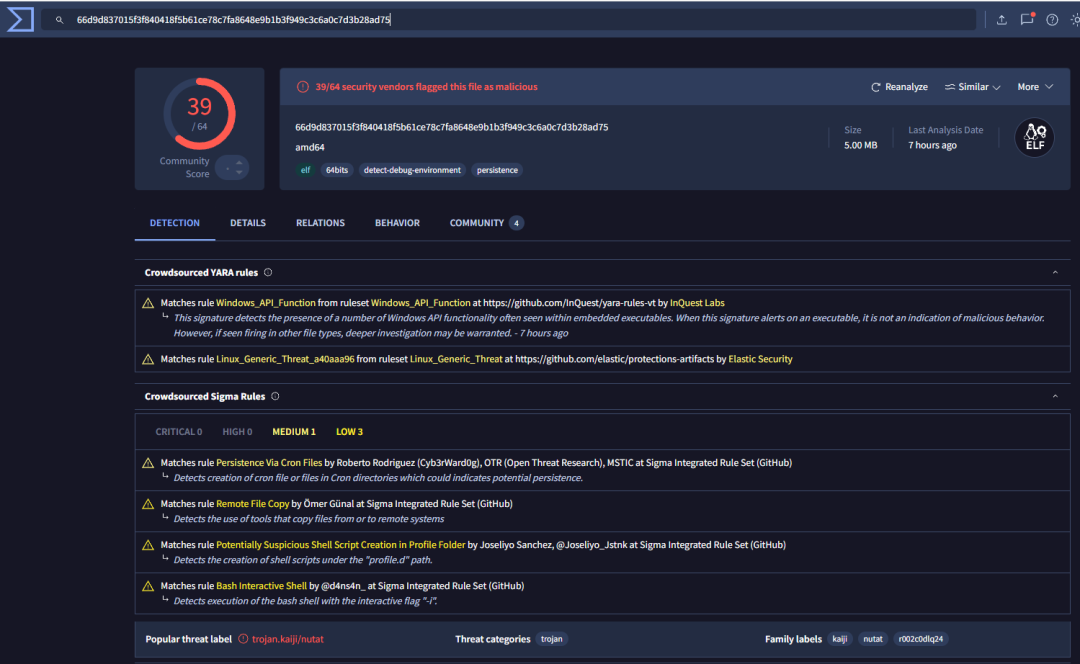Screen dimensions: 1080x664
Task: Open the help question mark icon
Action: click(1052, 20)
